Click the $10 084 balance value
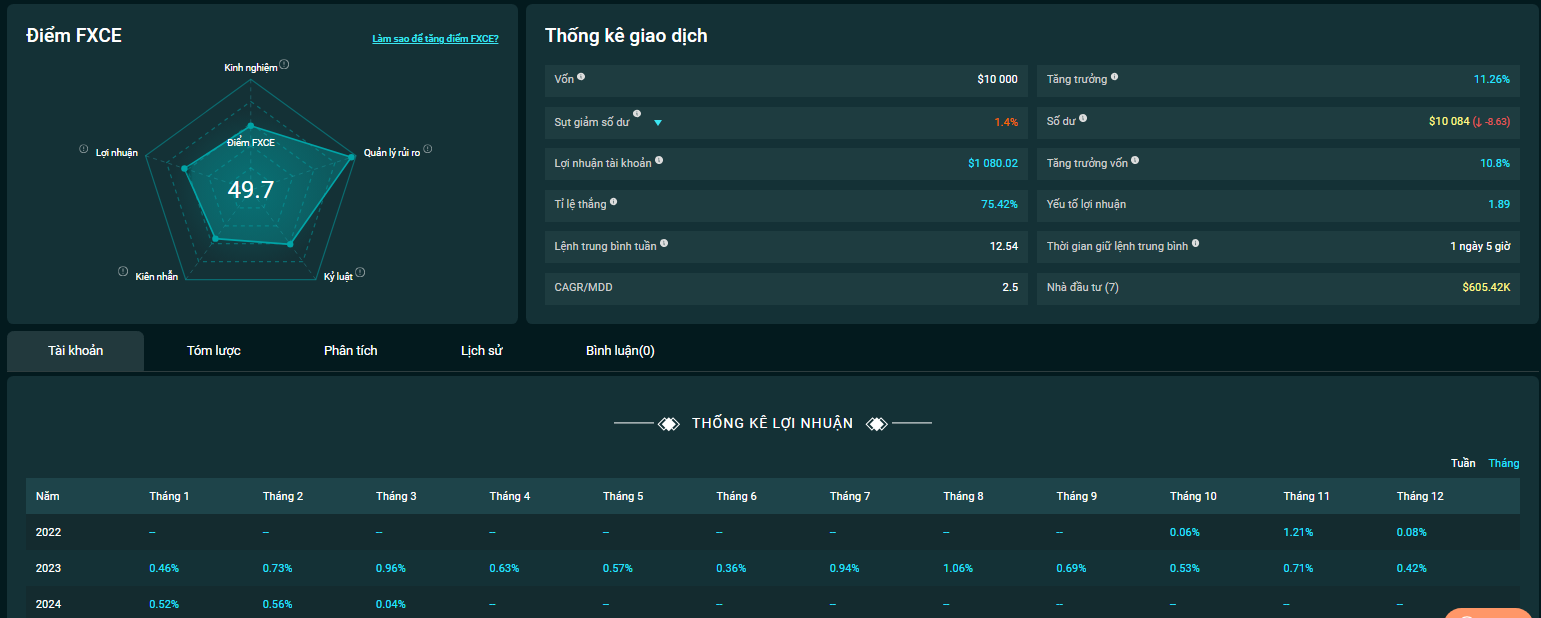The image size is (1541, 618). (1449, 121)
